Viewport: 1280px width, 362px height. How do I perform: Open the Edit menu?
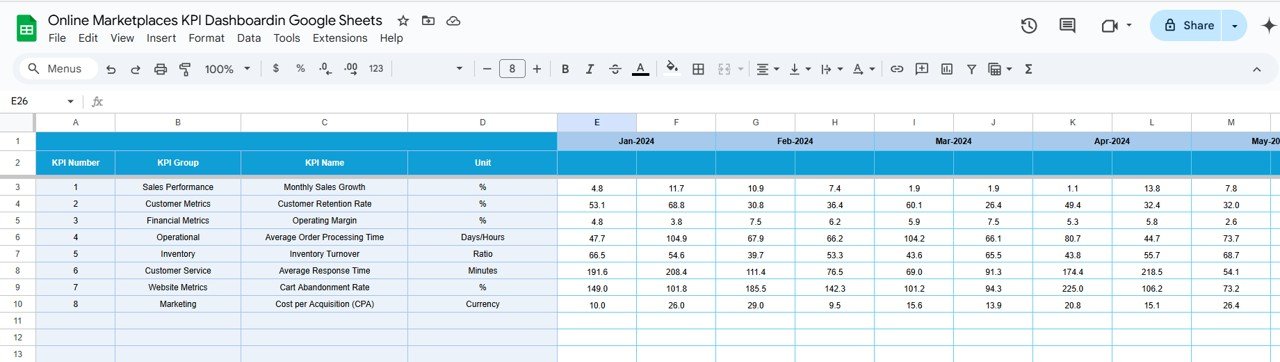pos(88,38)
